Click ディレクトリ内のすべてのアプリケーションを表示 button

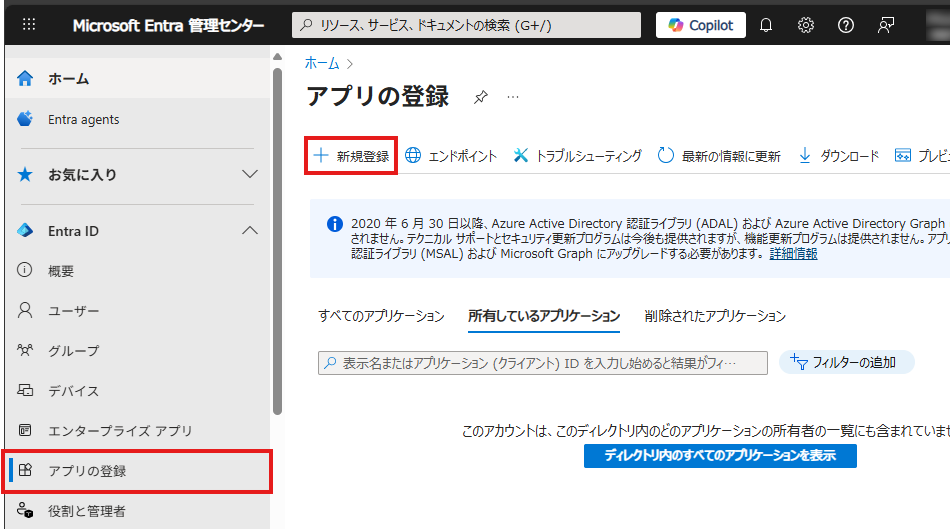(x=720, y=456)
